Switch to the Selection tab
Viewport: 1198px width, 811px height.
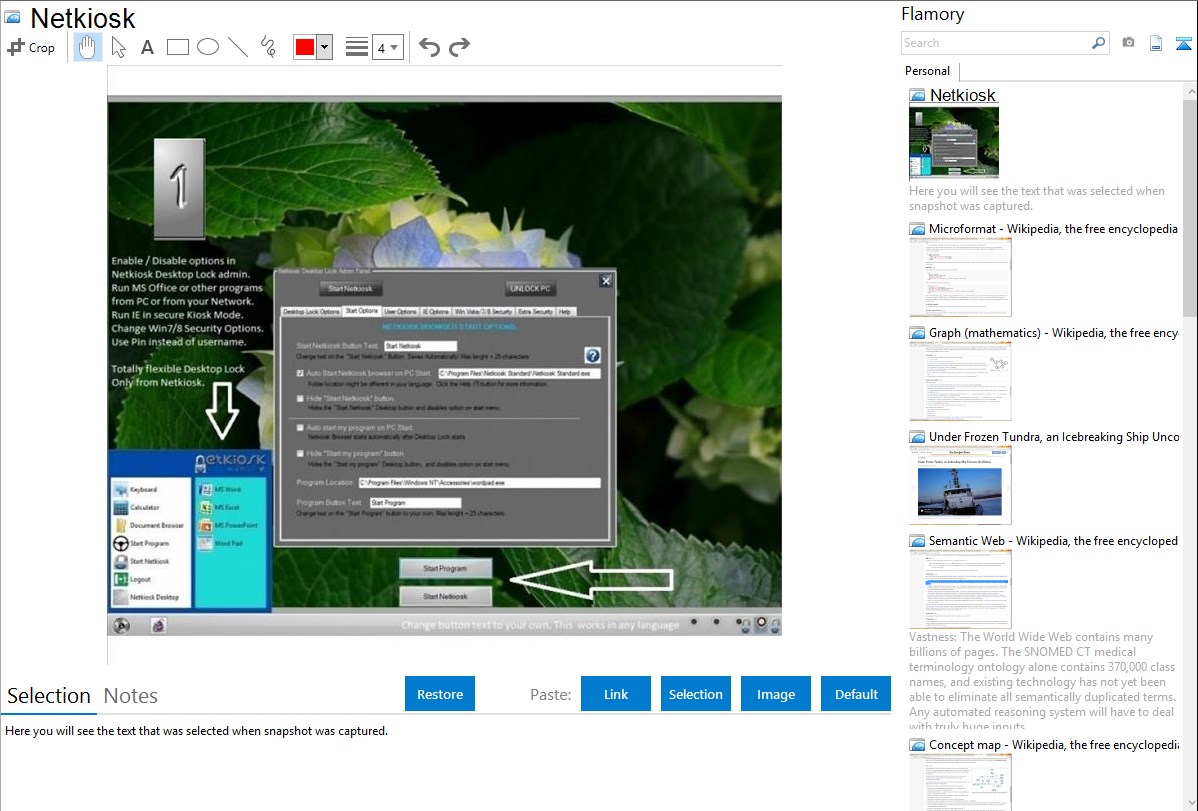49,696
